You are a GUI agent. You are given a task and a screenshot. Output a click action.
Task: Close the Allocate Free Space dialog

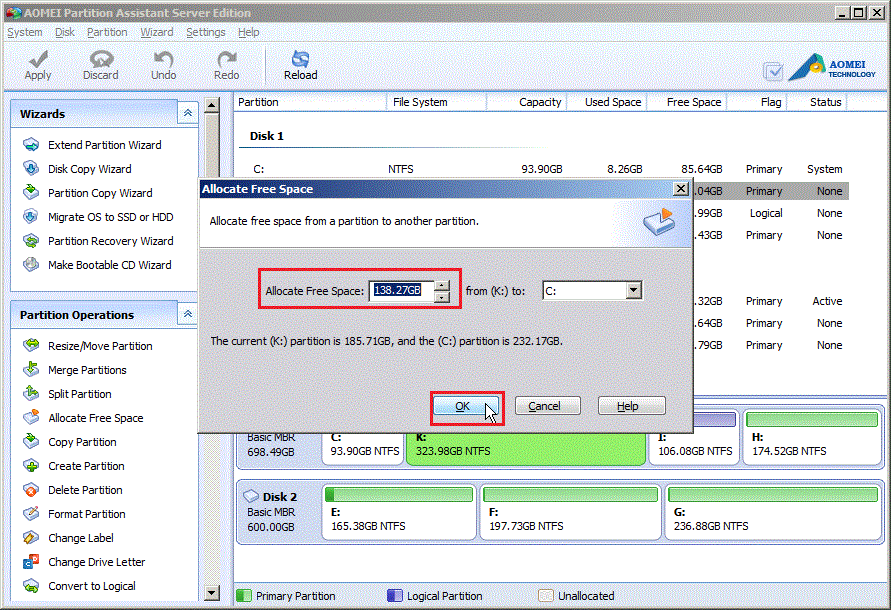[x=681, y=189]
